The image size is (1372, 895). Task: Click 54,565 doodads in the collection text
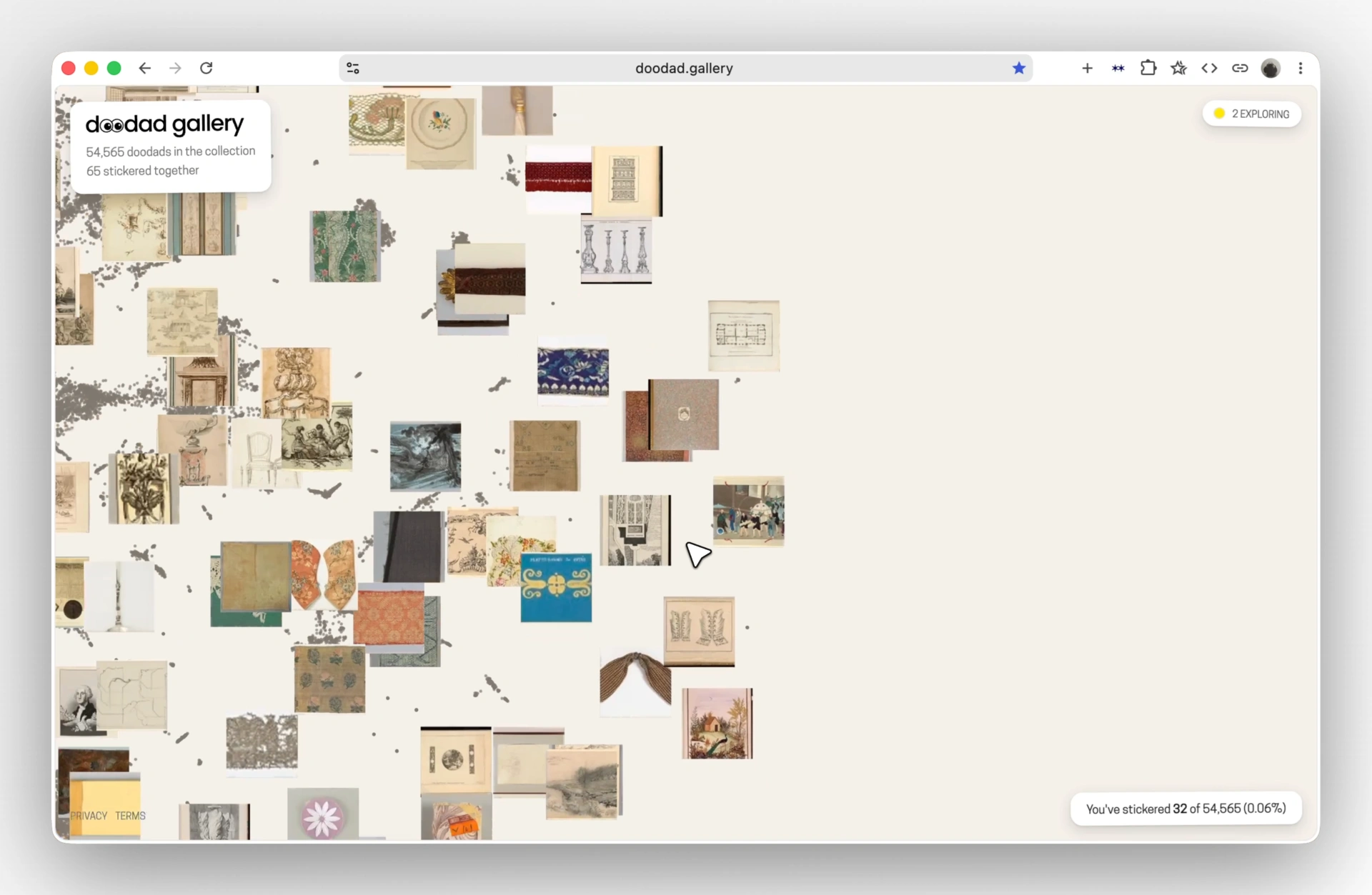pyautogui.click(x=171, y=151)
